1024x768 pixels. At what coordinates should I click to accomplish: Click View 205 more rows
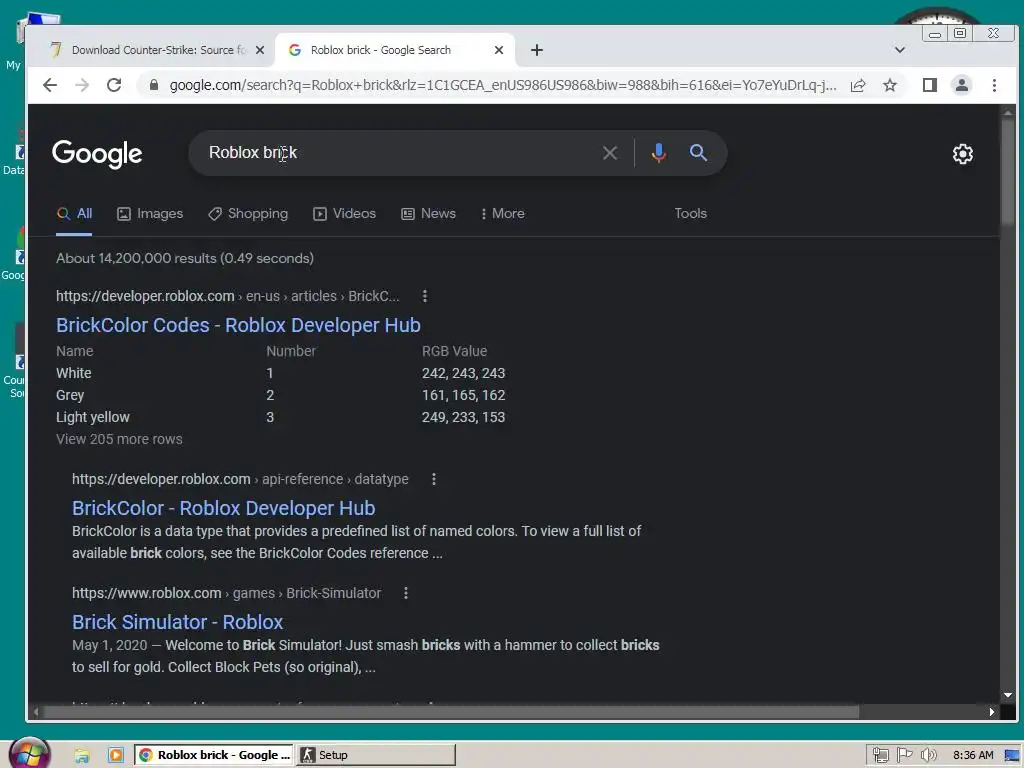click(x=120, y=440)
